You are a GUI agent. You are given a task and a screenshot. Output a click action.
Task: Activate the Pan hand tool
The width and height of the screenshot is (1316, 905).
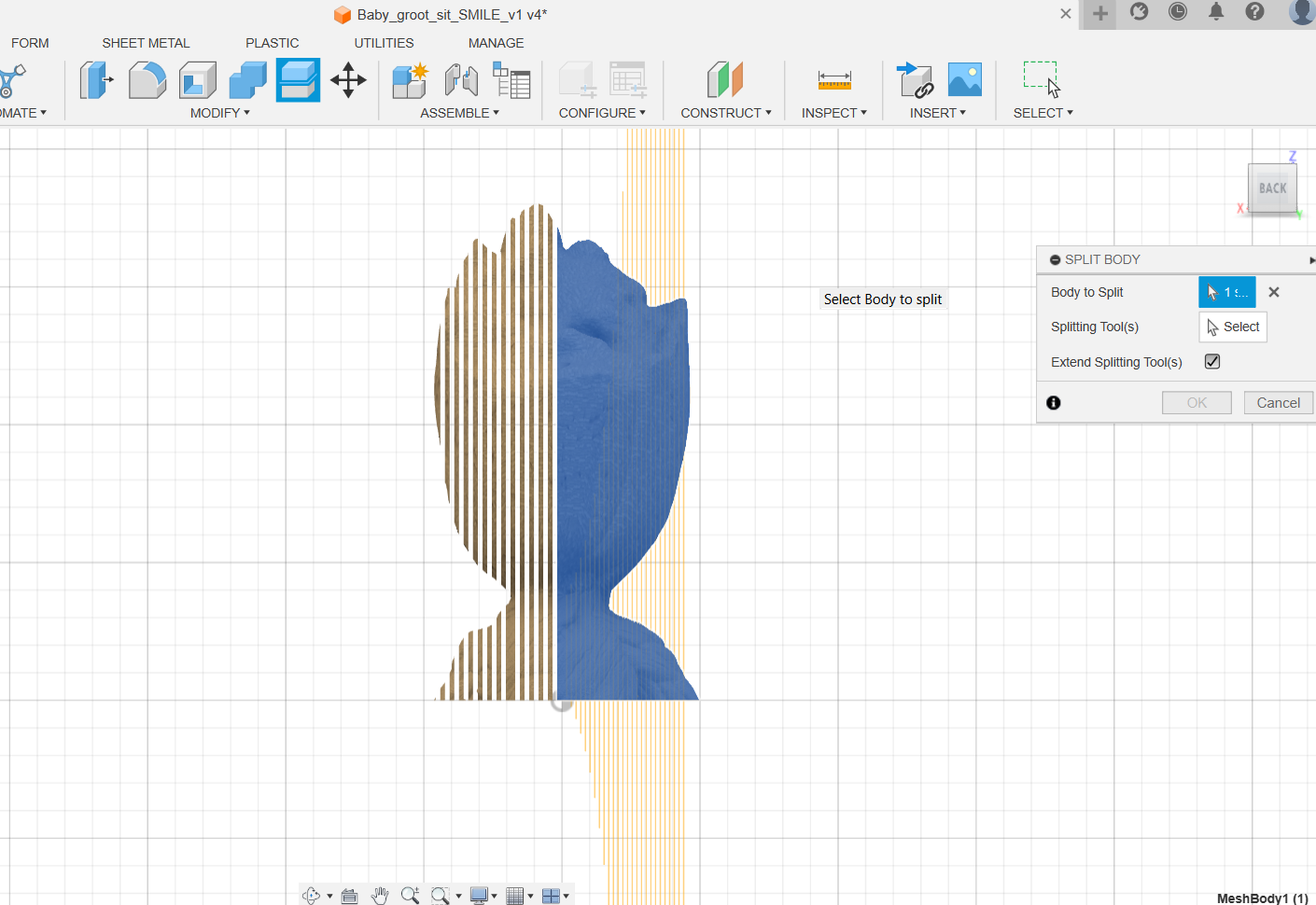379,896
